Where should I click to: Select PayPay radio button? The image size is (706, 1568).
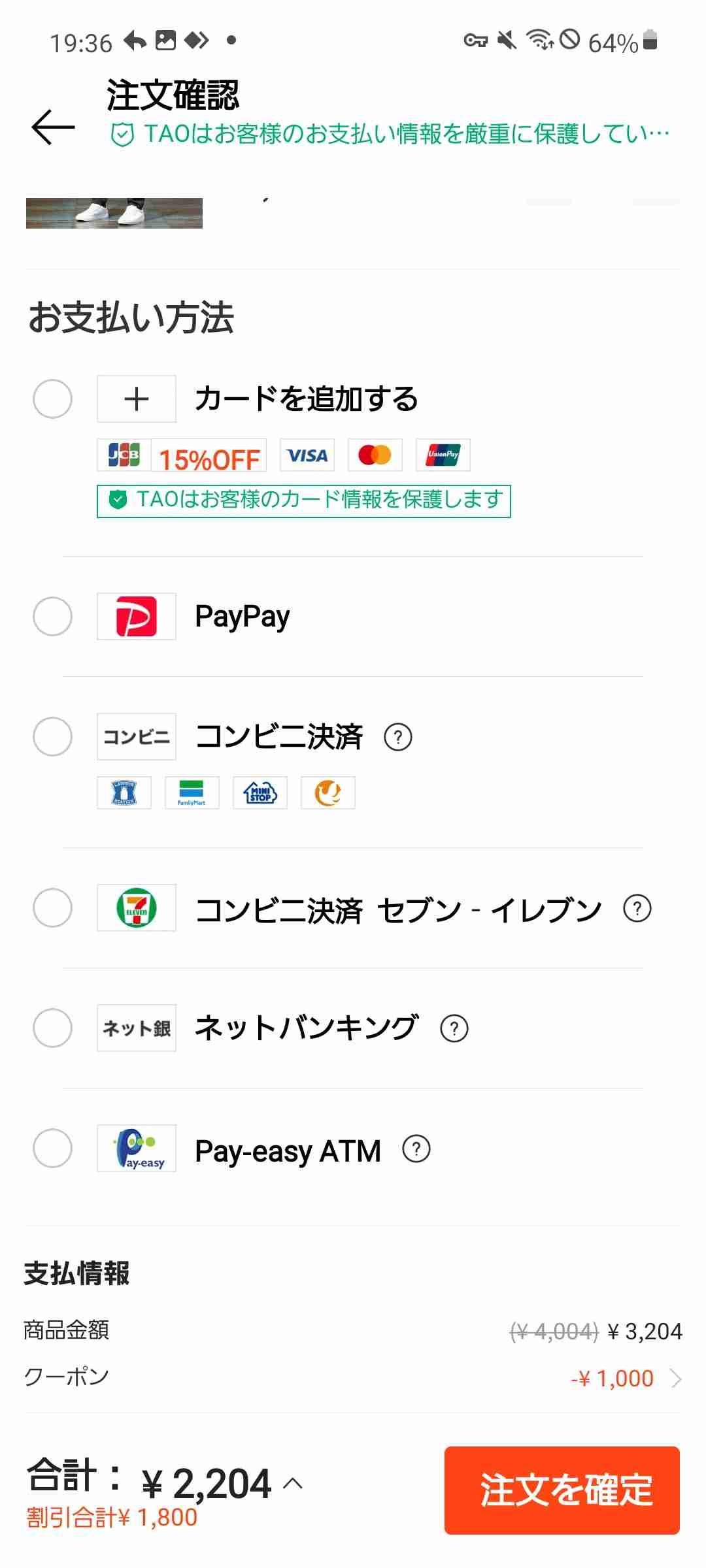52,616
